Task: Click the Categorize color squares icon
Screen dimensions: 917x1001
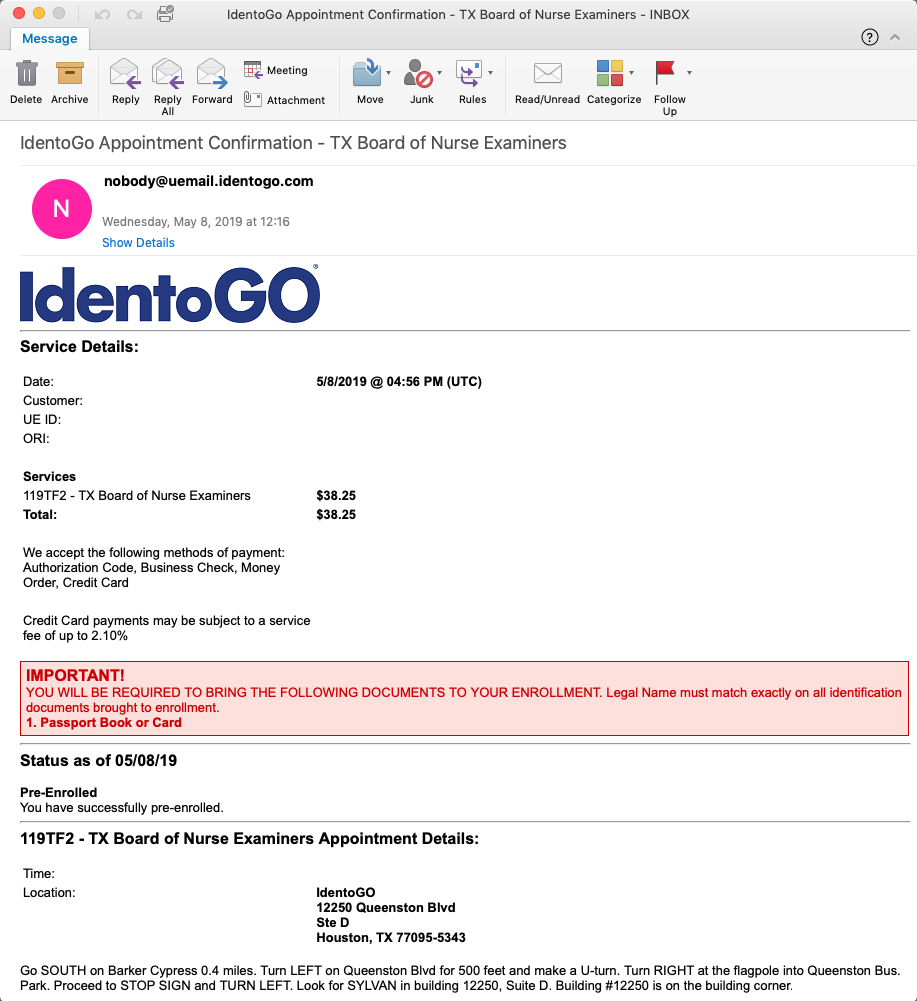Action: 610,73
